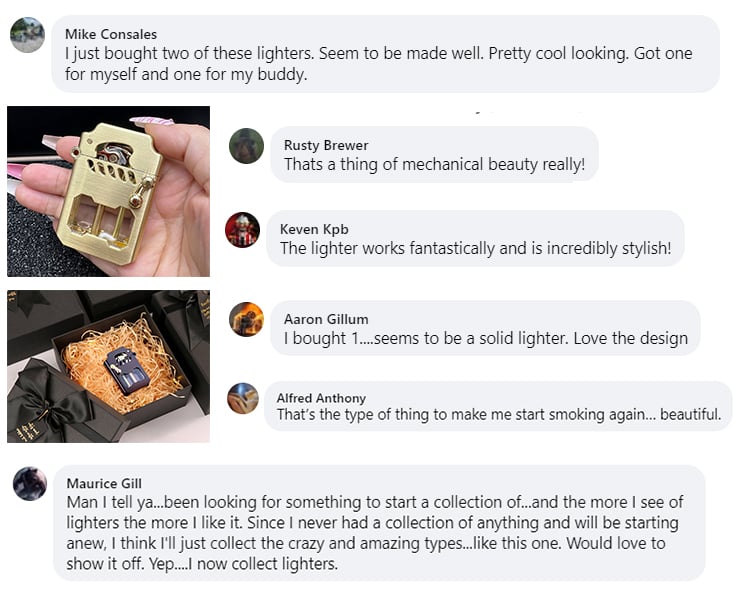
Task: Click the Mike Consales name link
Action: click(x=111, y=34)
